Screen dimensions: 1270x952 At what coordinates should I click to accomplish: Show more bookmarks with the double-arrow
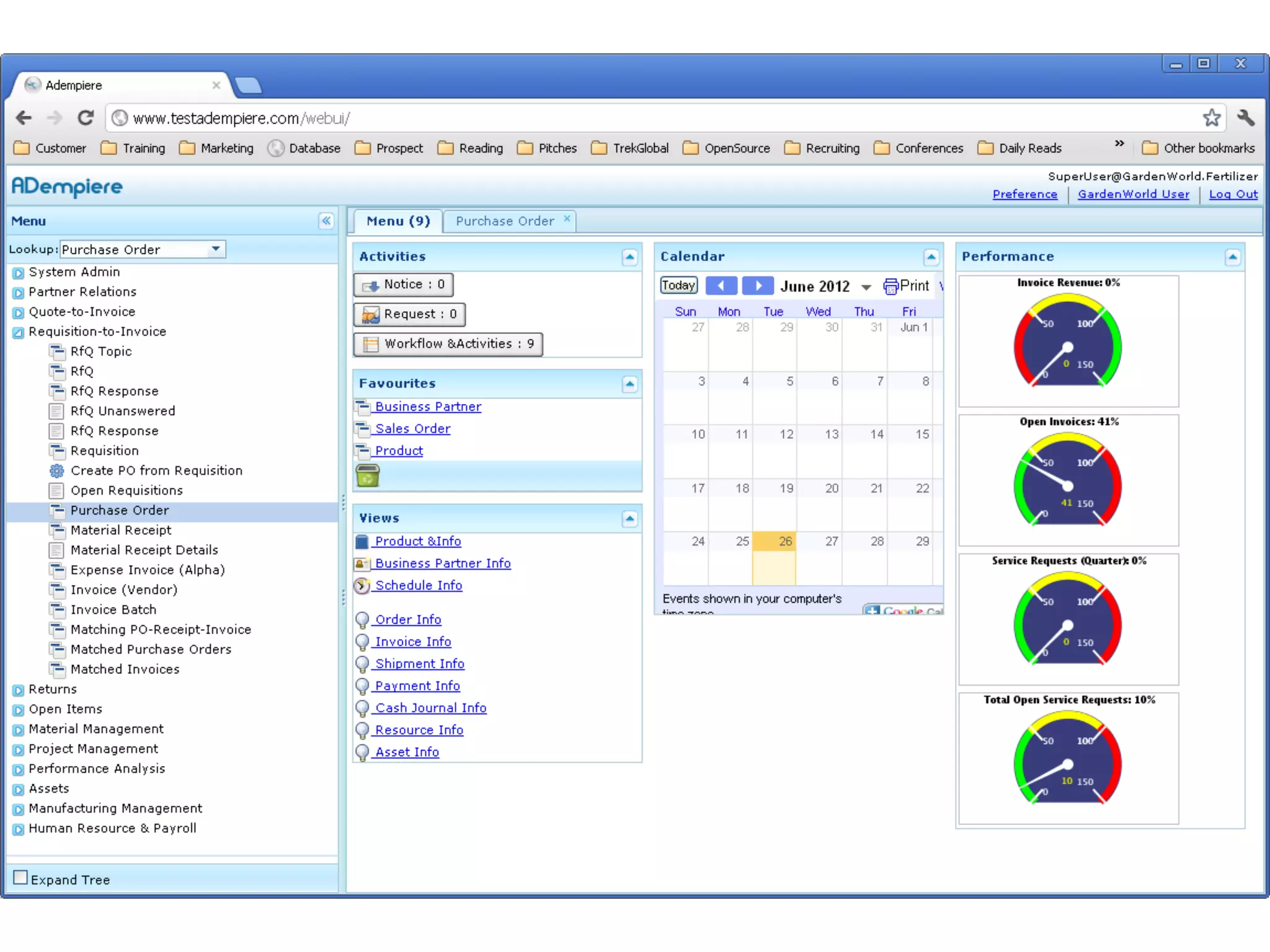[x=1119, y=144]
